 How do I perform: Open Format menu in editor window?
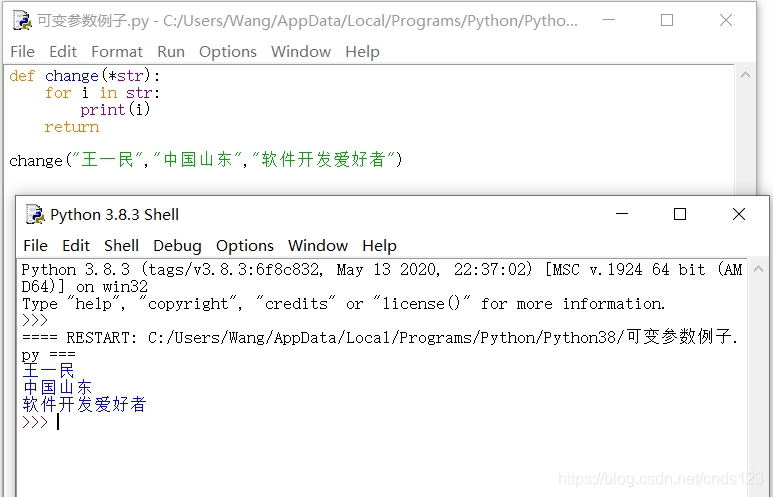tap(117, 52)
